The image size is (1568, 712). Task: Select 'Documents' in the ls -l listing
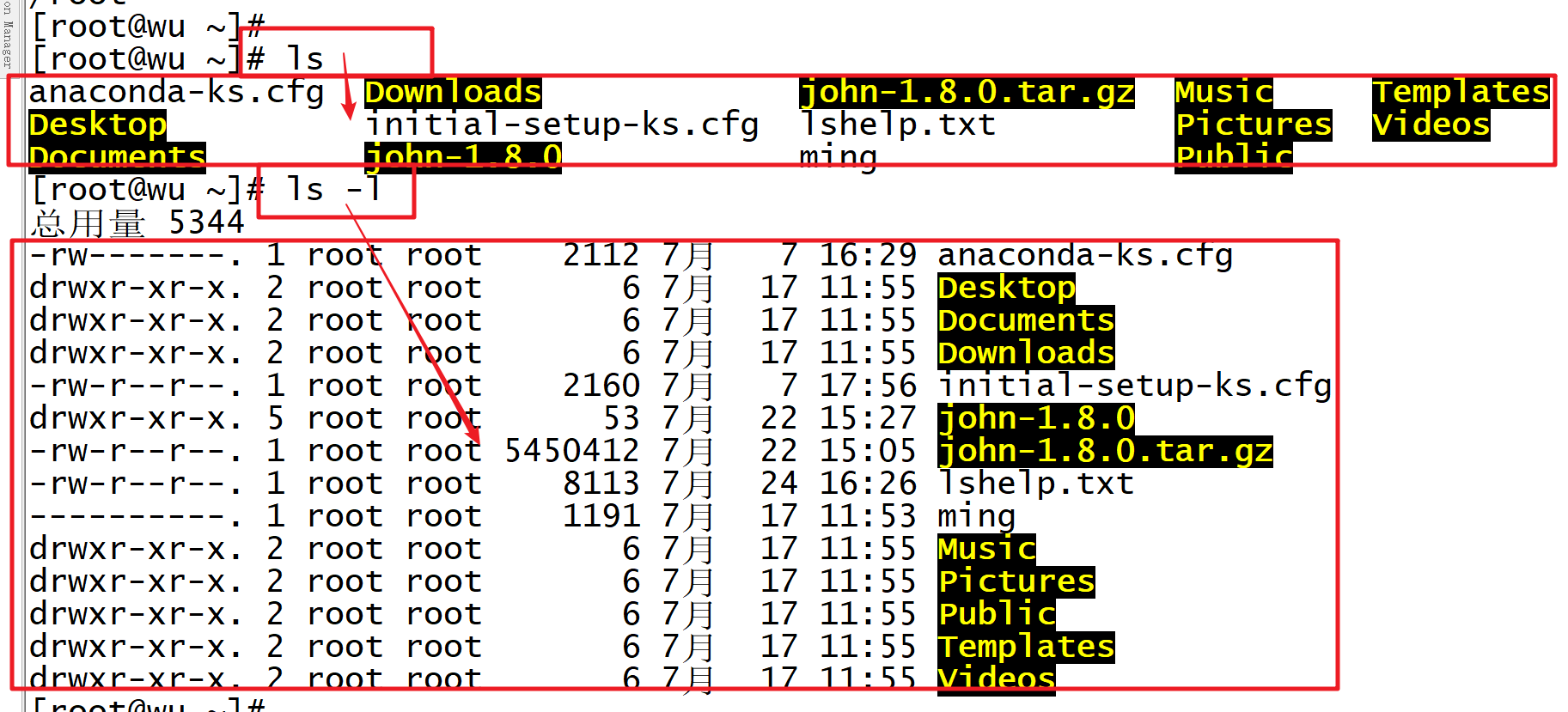(1026, 320)
